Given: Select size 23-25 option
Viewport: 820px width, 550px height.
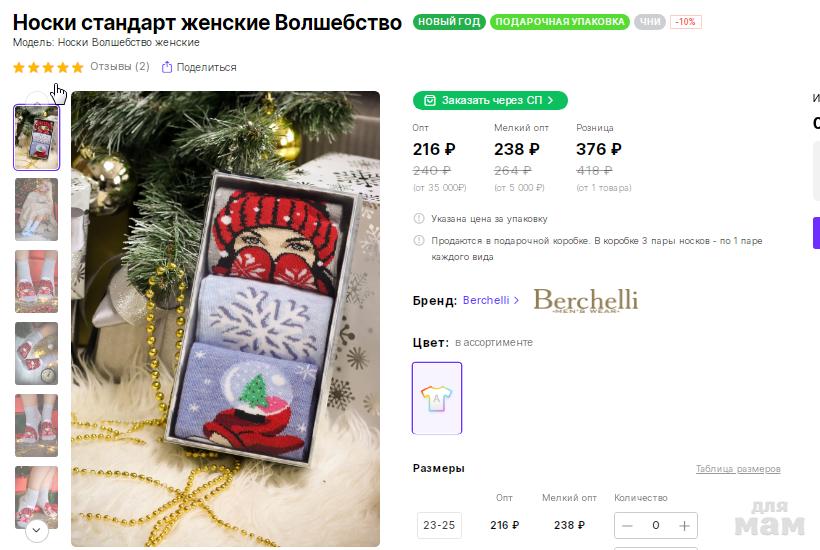Looking at the screenshot, I should click(439, 525).
